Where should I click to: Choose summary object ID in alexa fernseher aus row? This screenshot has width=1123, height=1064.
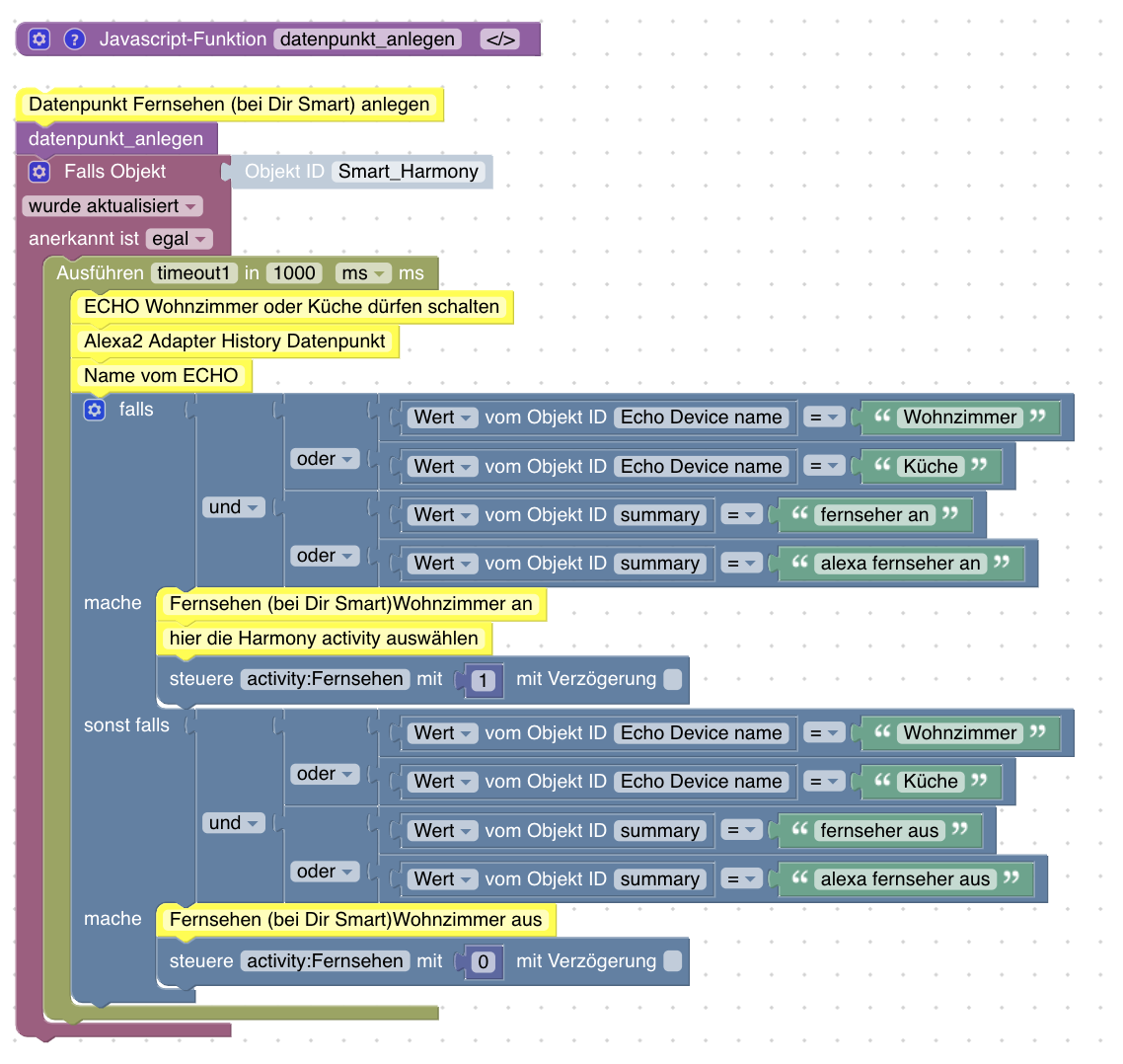[x=659, y=878]
